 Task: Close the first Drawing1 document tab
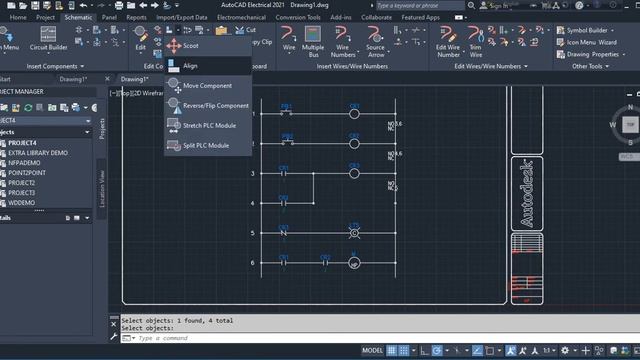(107, 79)
